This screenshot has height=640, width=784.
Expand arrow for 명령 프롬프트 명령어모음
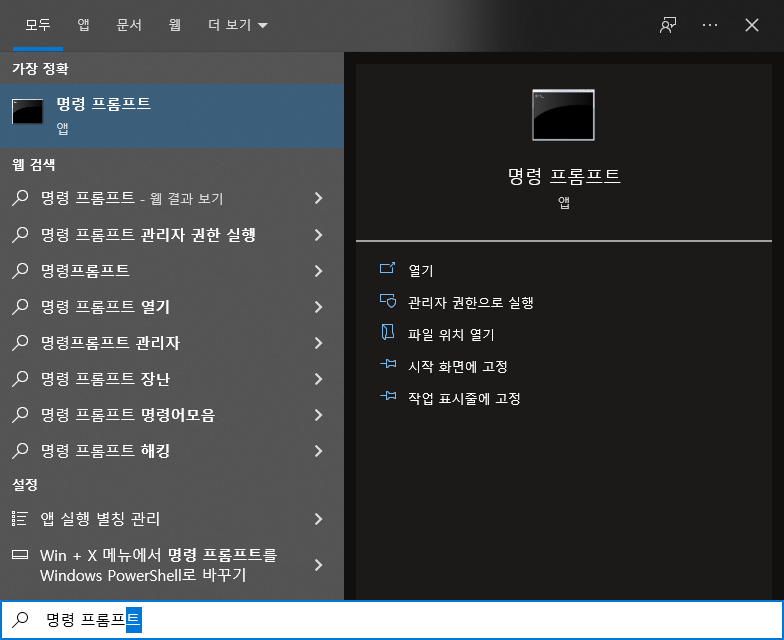318,414
